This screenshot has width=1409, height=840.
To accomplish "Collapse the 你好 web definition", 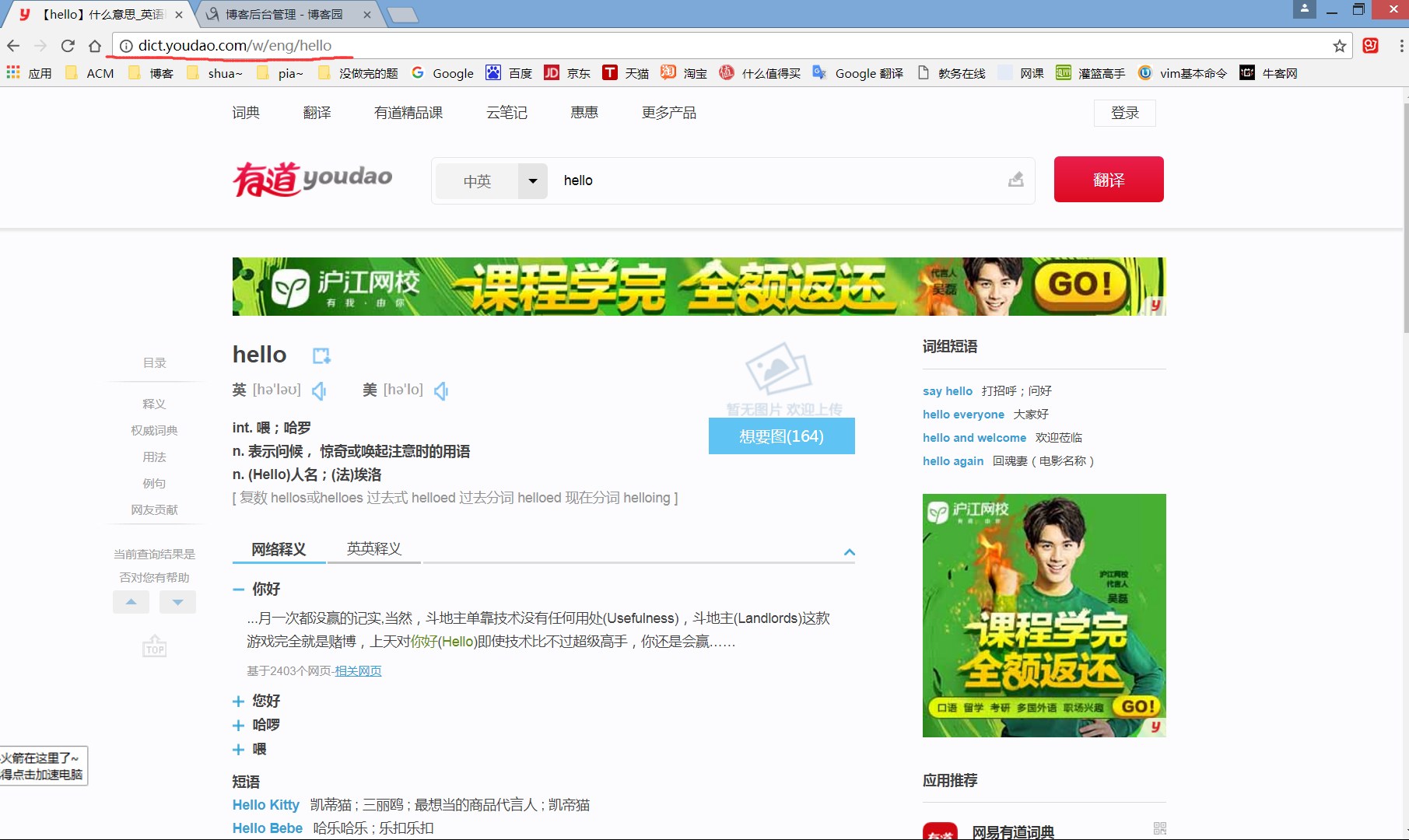I will [238, 590].
